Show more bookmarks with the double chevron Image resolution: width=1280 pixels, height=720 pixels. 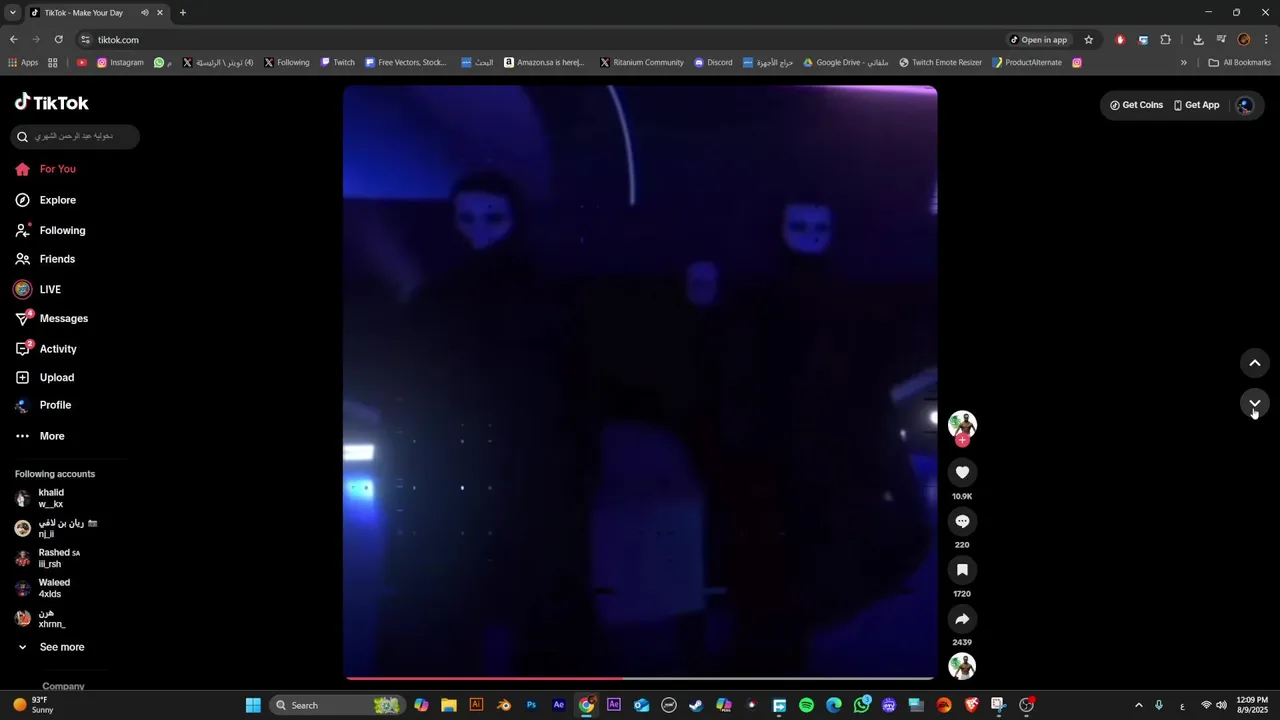click(x=1184, y=62)
